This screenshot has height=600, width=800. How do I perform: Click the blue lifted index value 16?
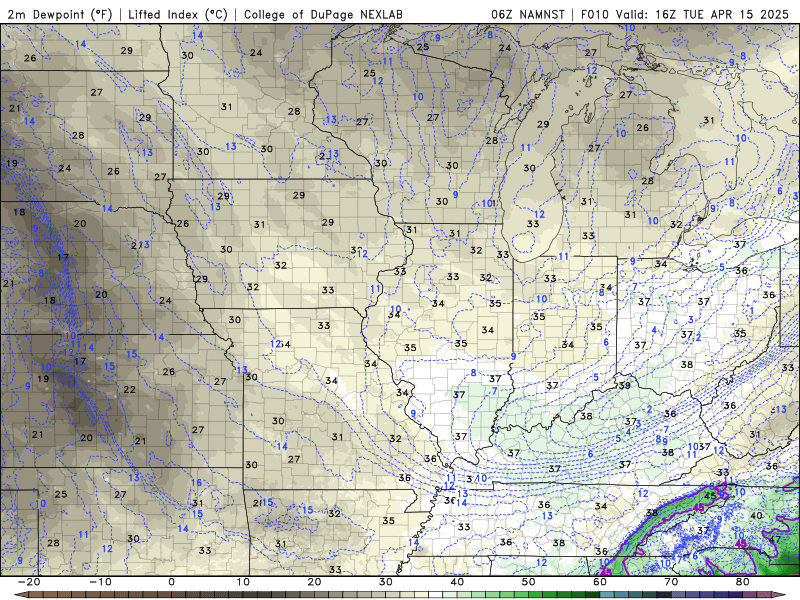pos(196,483)
